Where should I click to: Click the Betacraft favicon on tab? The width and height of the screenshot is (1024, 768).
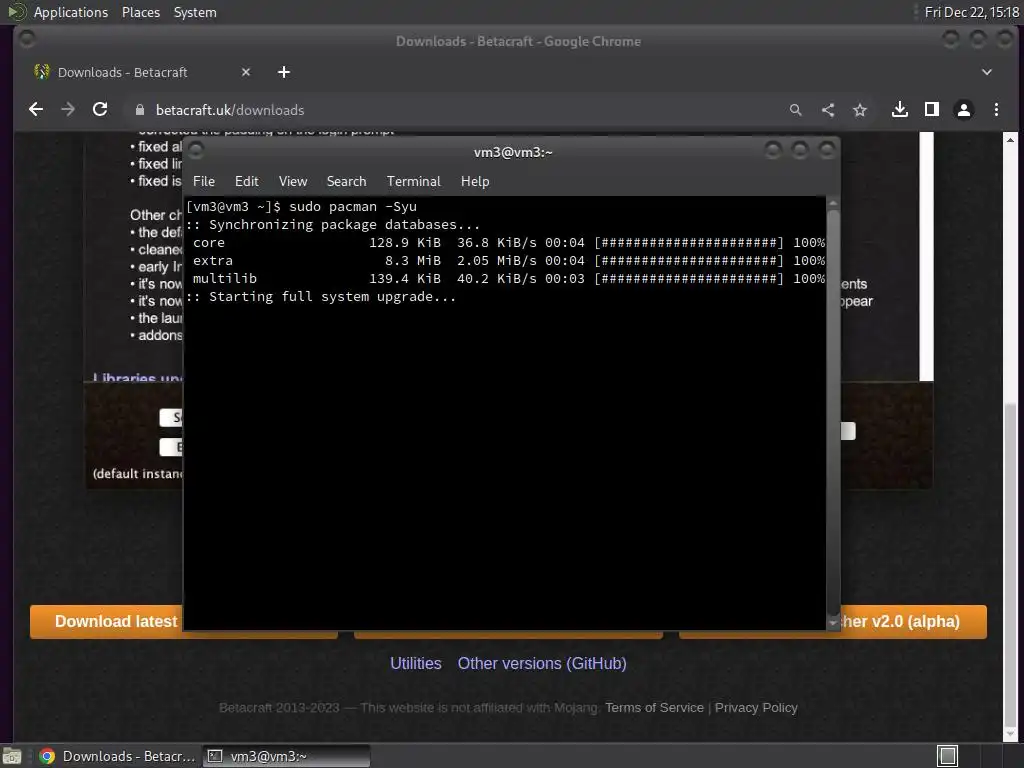click(x=42, y=72)
